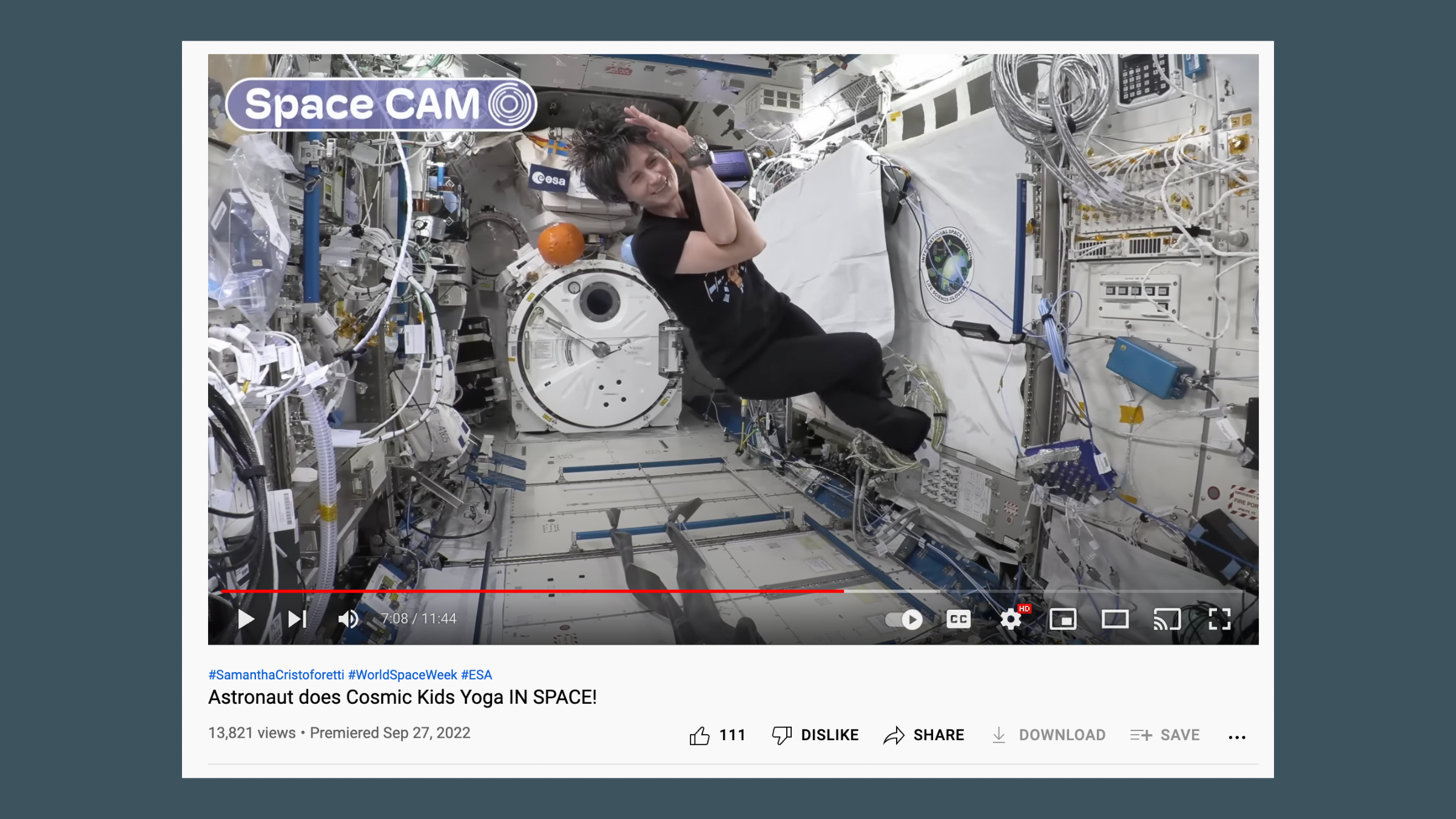The height and width of the screenshot is (819, 1456).
Task: Toggle the autoplay switch
Action: pyautogui.click(x=904, y=619)
